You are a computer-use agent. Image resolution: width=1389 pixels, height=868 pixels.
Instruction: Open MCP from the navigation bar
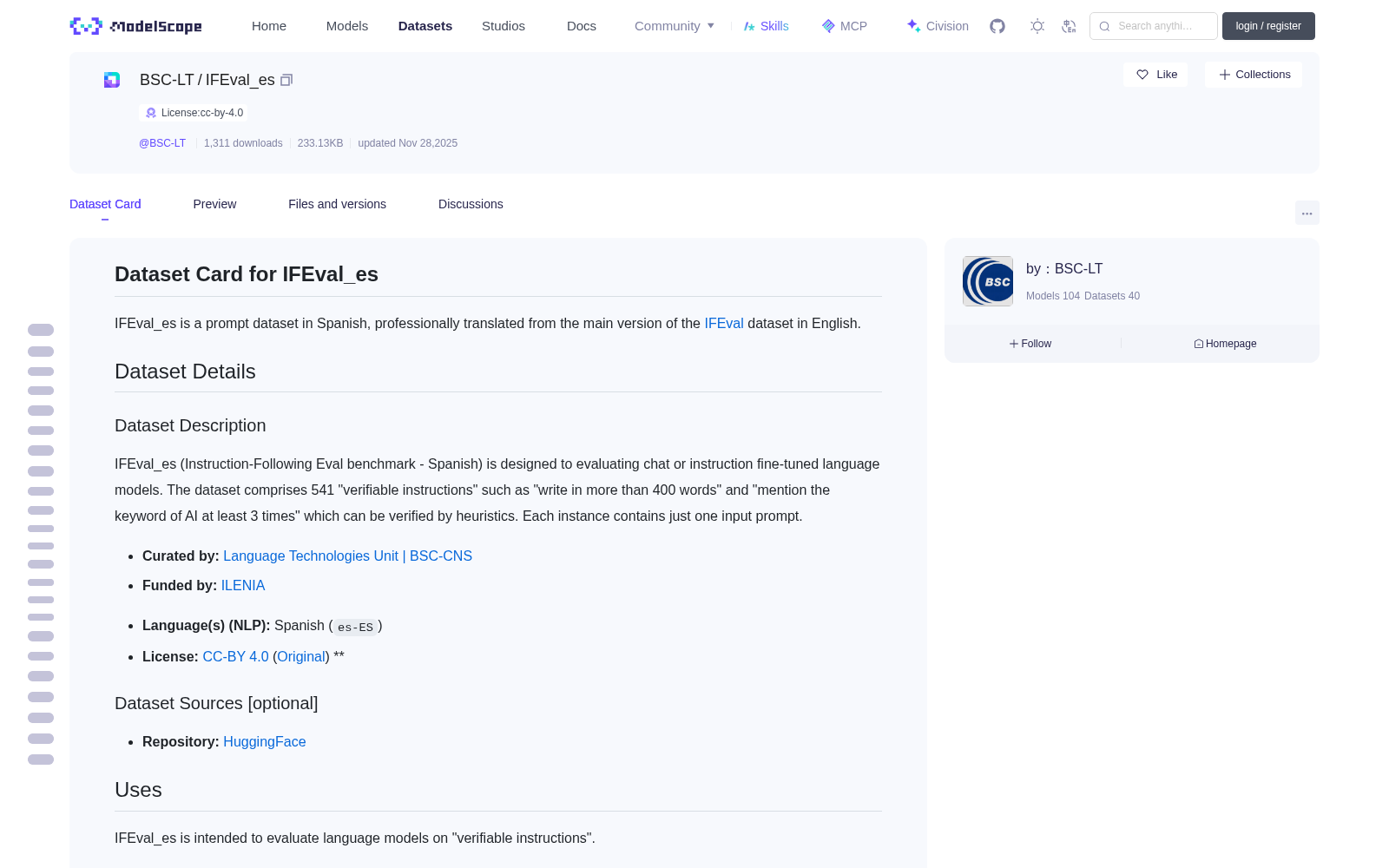pyautogui.click(x=845, y=26)
